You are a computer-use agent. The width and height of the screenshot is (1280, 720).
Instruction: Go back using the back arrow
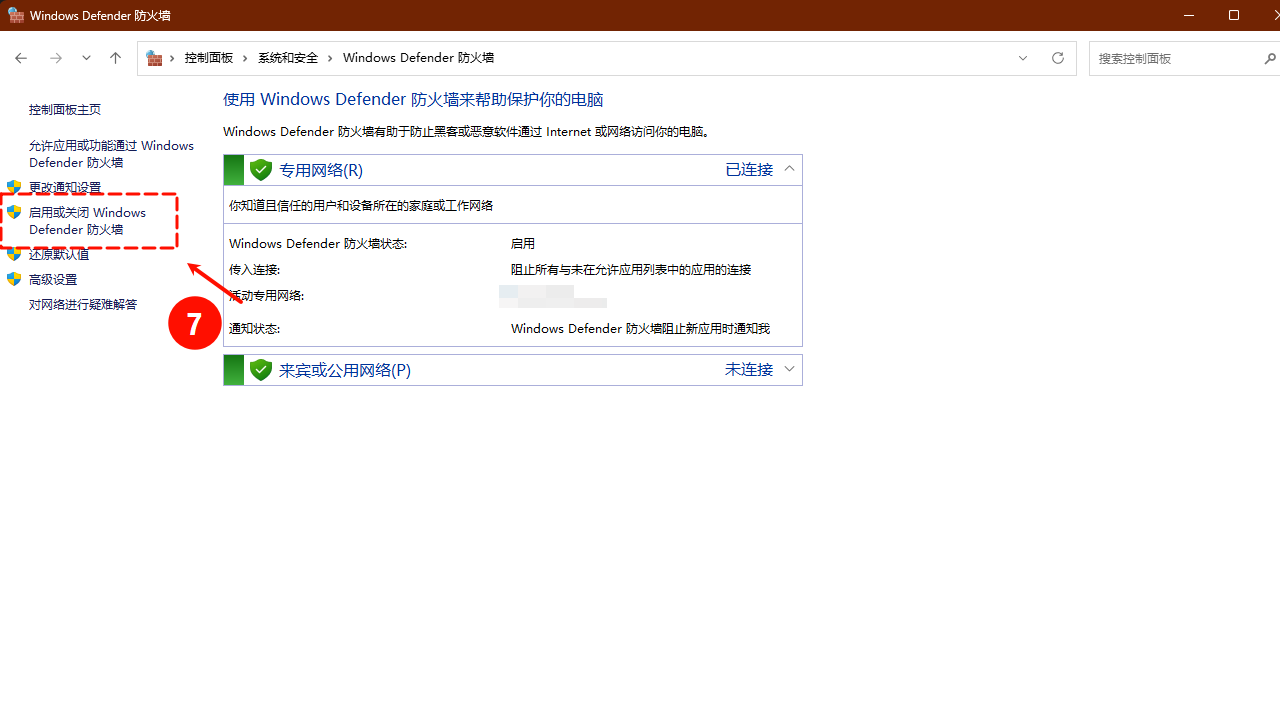21,58
